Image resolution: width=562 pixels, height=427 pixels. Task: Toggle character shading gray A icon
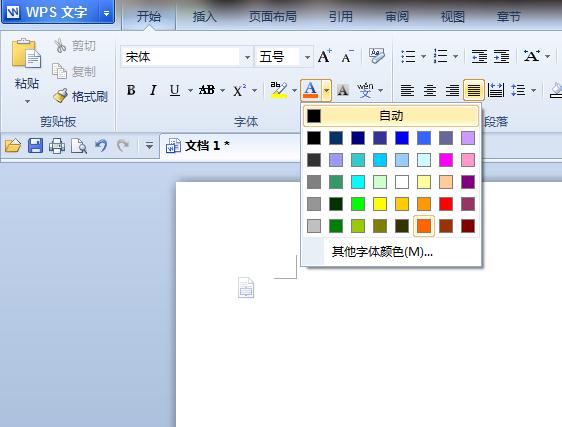click(x=343, y=90)
